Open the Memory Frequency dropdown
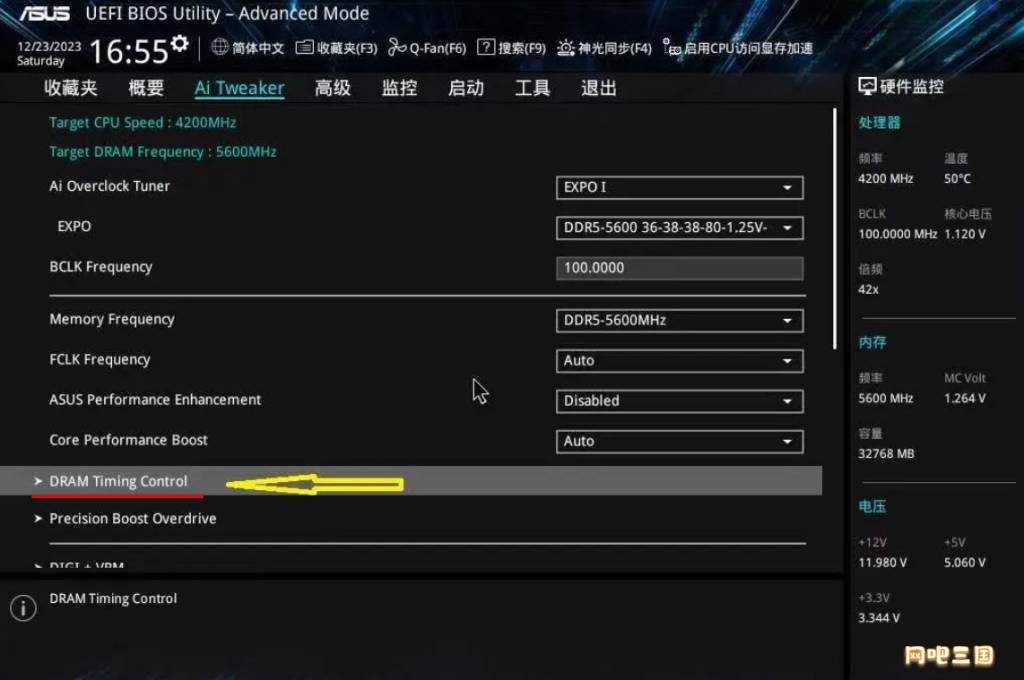 tap(679, 321)
